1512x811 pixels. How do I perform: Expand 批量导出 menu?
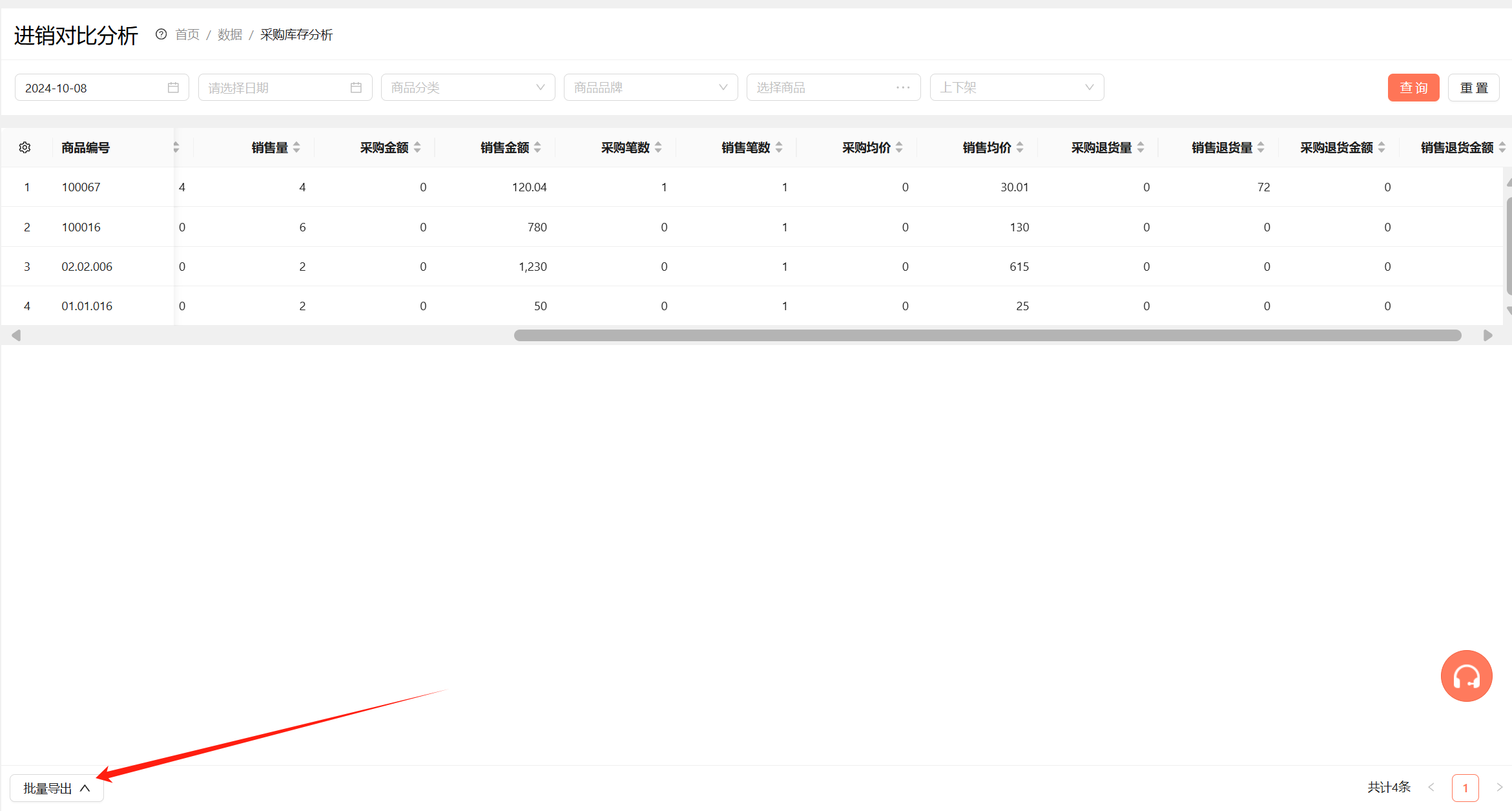[x=57, y=788]
